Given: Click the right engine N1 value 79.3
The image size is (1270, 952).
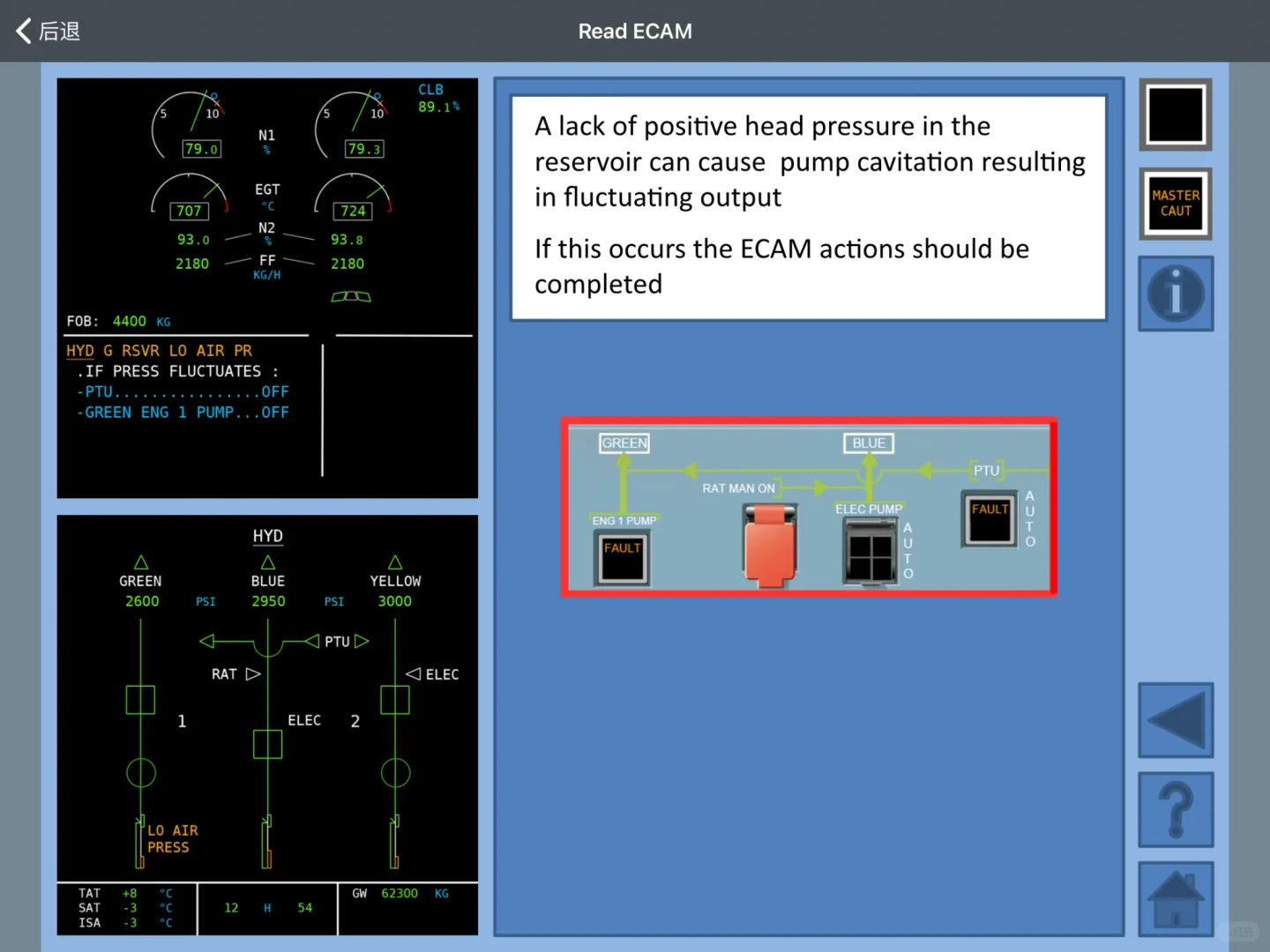Looking at the screenshot, I should pyautogui.click(x=364, y=149).
